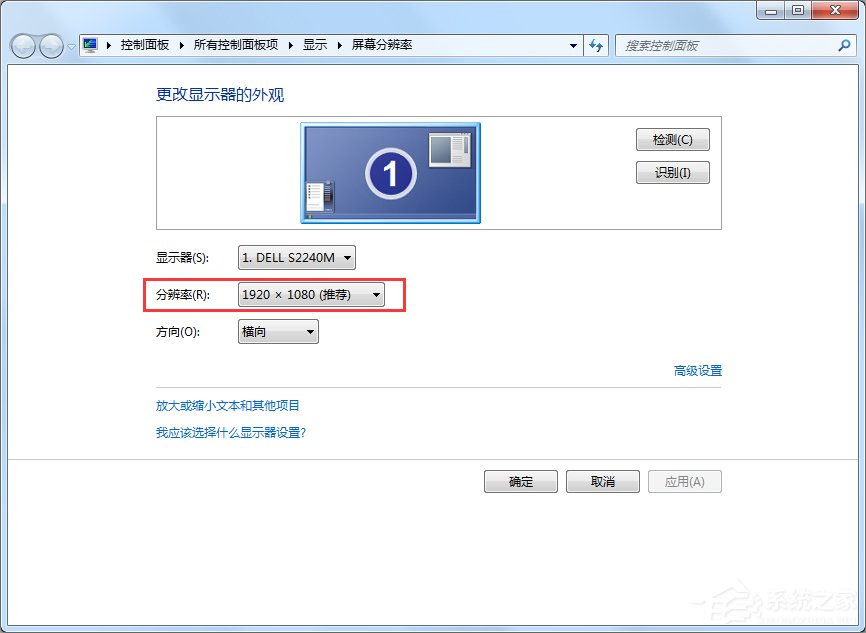This screenshot has height=633, width=866.
Task: Click the address bar dropdown chevron
Action: (x=573, y=45)
